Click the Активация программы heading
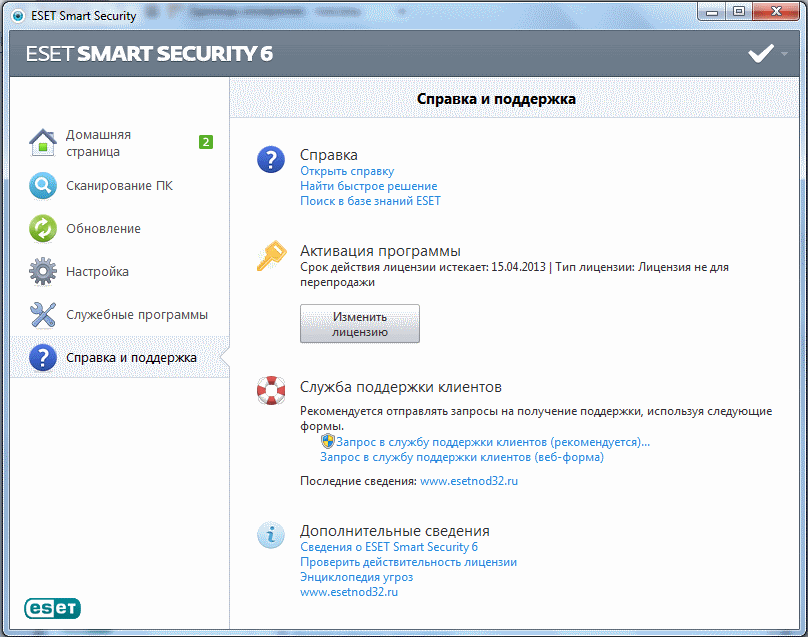808x637 pixels. tap(380, 251)
